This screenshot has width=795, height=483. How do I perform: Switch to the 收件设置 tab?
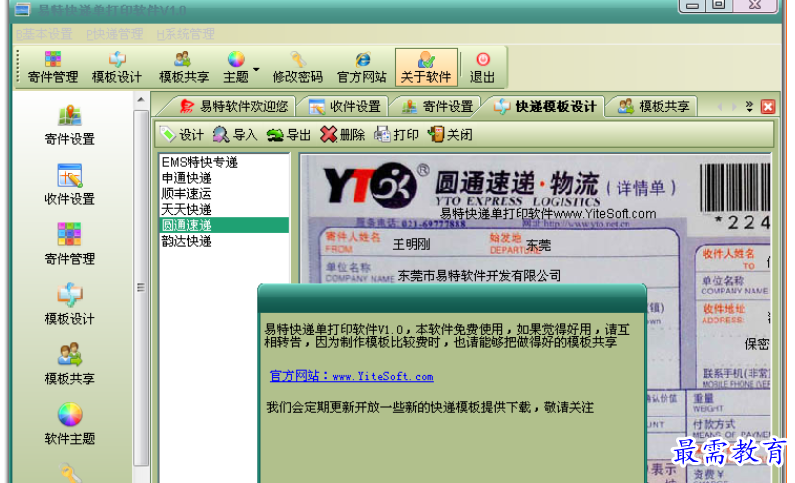[x=344, y=106]
